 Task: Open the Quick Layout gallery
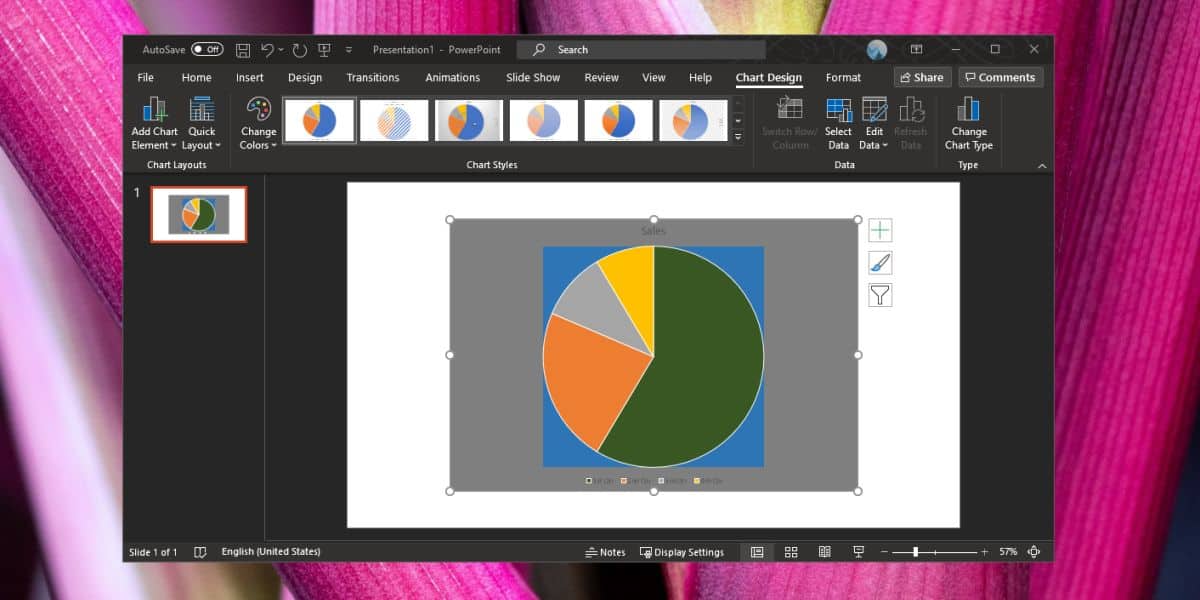point(201,123)
